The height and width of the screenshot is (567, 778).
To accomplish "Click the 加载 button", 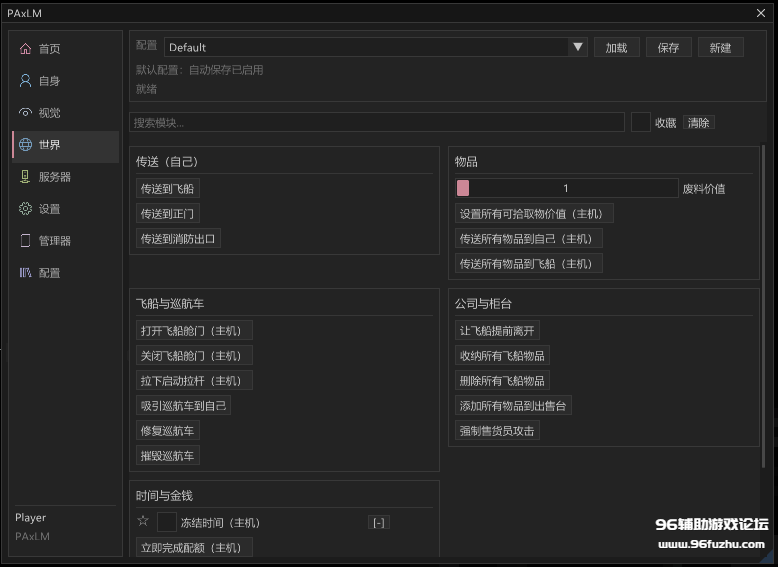I will 616,48.
